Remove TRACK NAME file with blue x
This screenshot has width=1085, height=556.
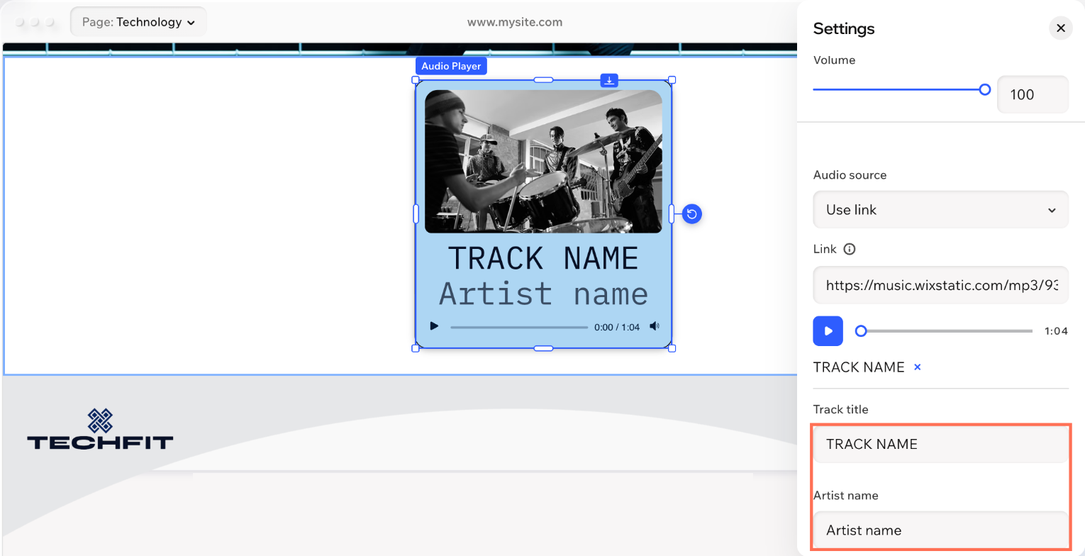(x=918, y=367)
